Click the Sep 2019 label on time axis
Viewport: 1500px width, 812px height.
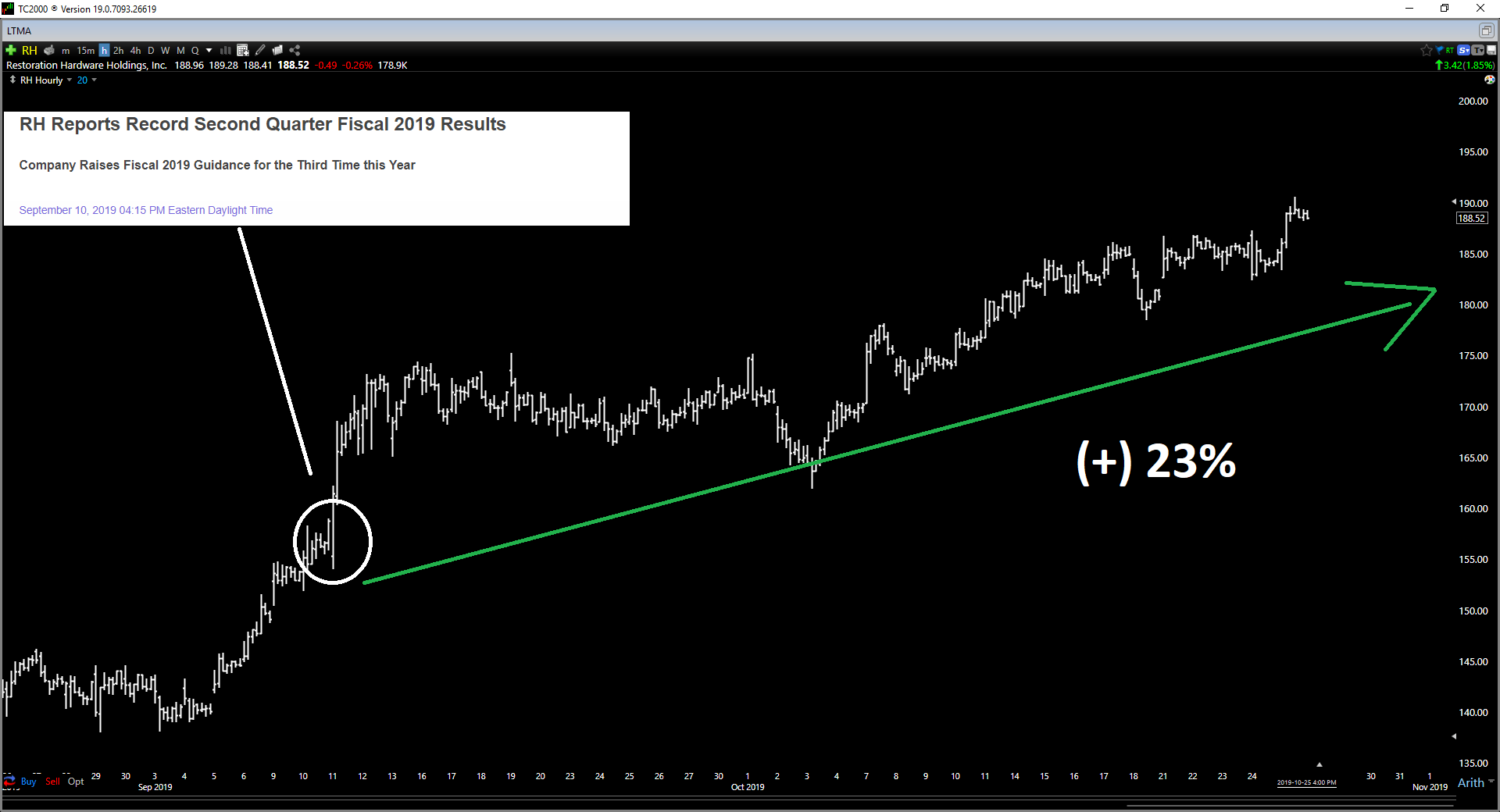pos(155,787)
